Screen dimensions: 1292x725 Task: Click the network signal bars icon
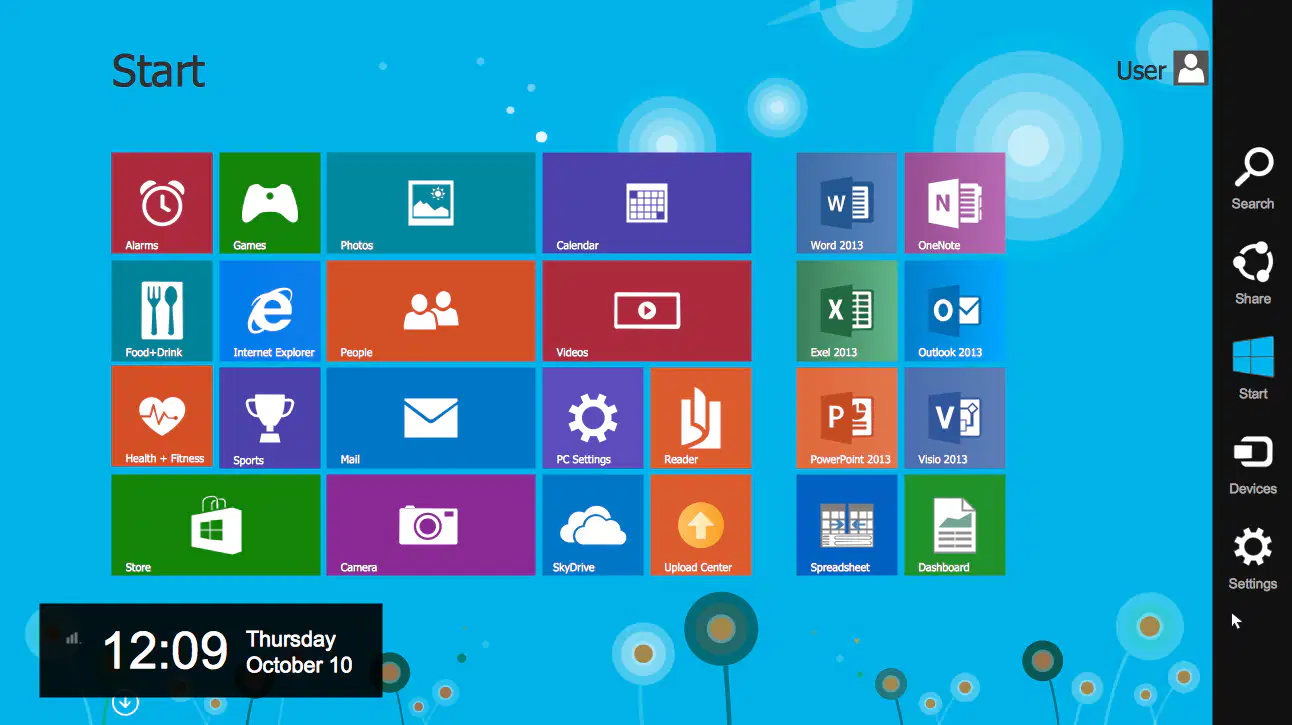[72, 638]
